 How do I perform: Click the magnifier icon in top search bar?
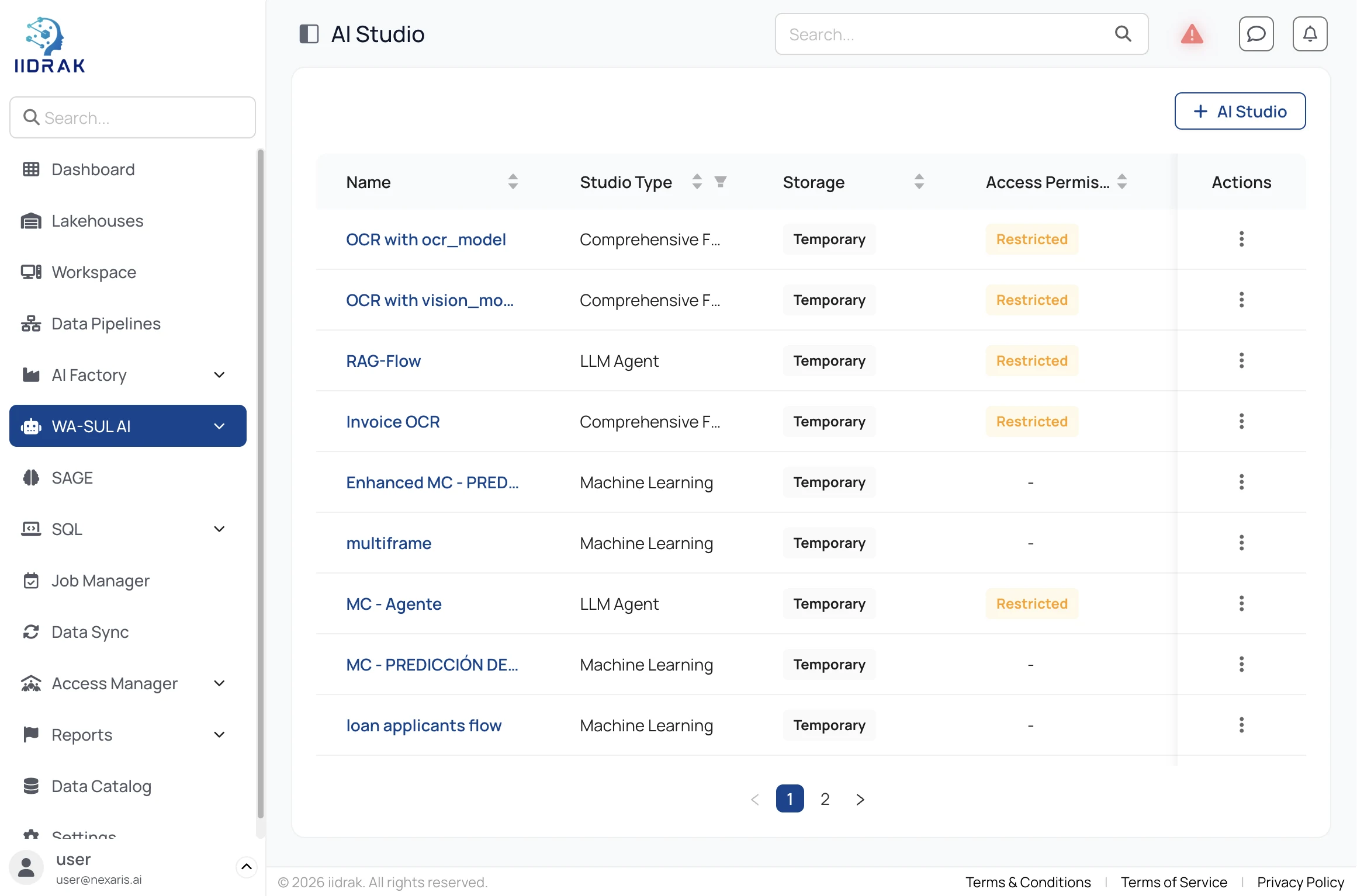(x=1123, y=34)
